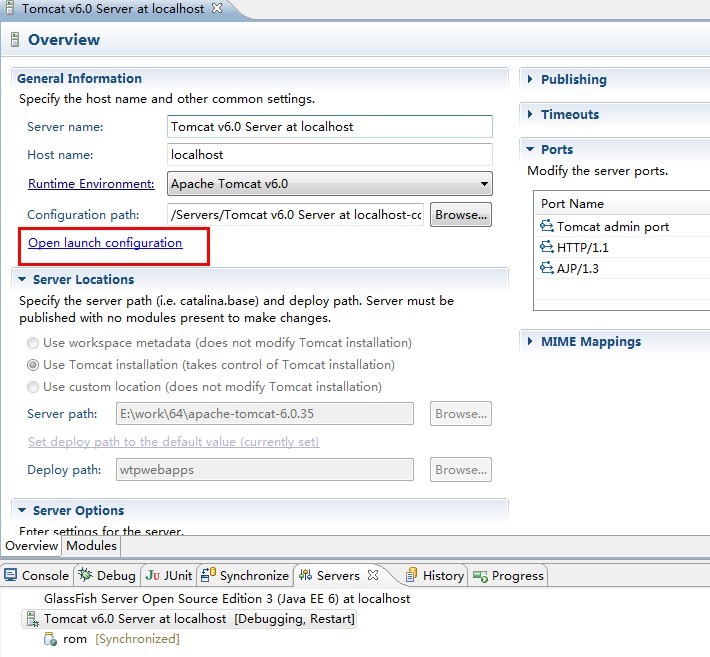710x657 pixels.
Task: Click Browse next to Server path
Action: coord(461,413)
